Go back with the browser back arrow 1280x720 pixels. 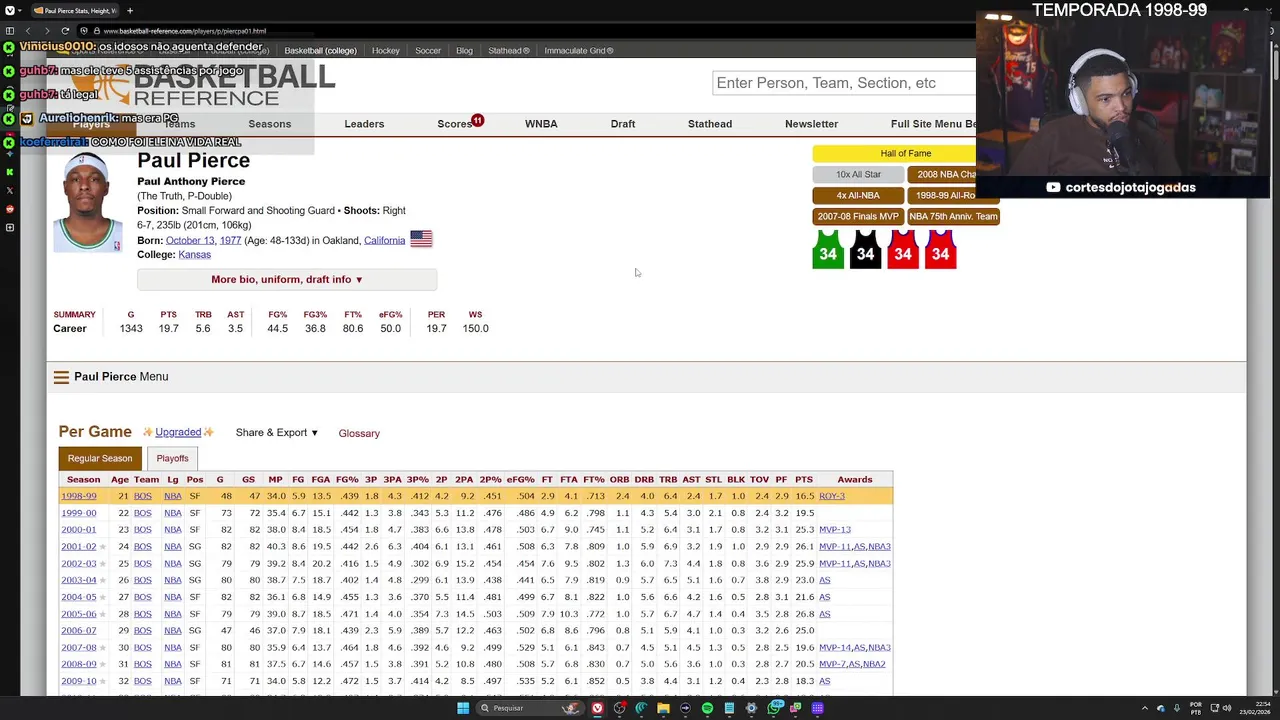[x=29, y=31]
